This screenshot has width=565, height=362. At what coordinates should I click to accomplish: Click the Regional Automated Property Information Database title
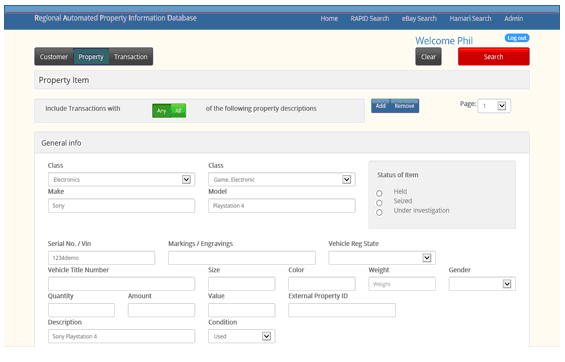tap(115, 18)
